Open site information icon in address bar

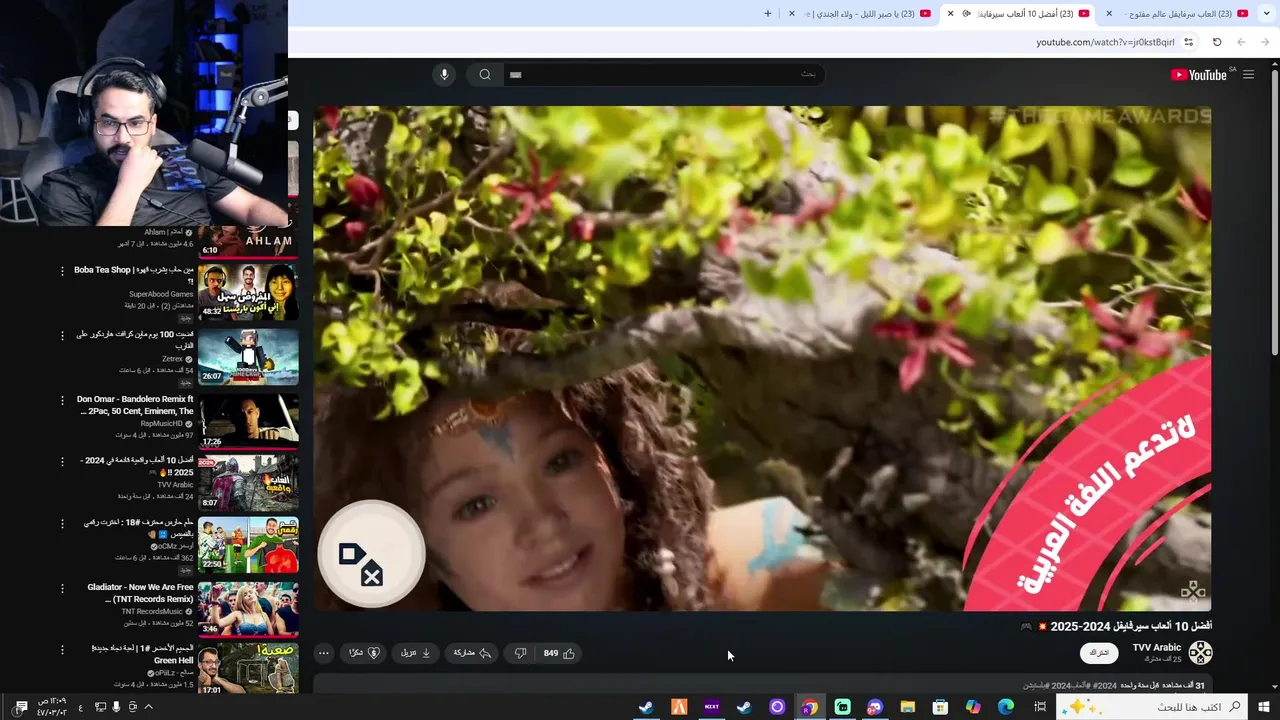(x=1189, y=42)
